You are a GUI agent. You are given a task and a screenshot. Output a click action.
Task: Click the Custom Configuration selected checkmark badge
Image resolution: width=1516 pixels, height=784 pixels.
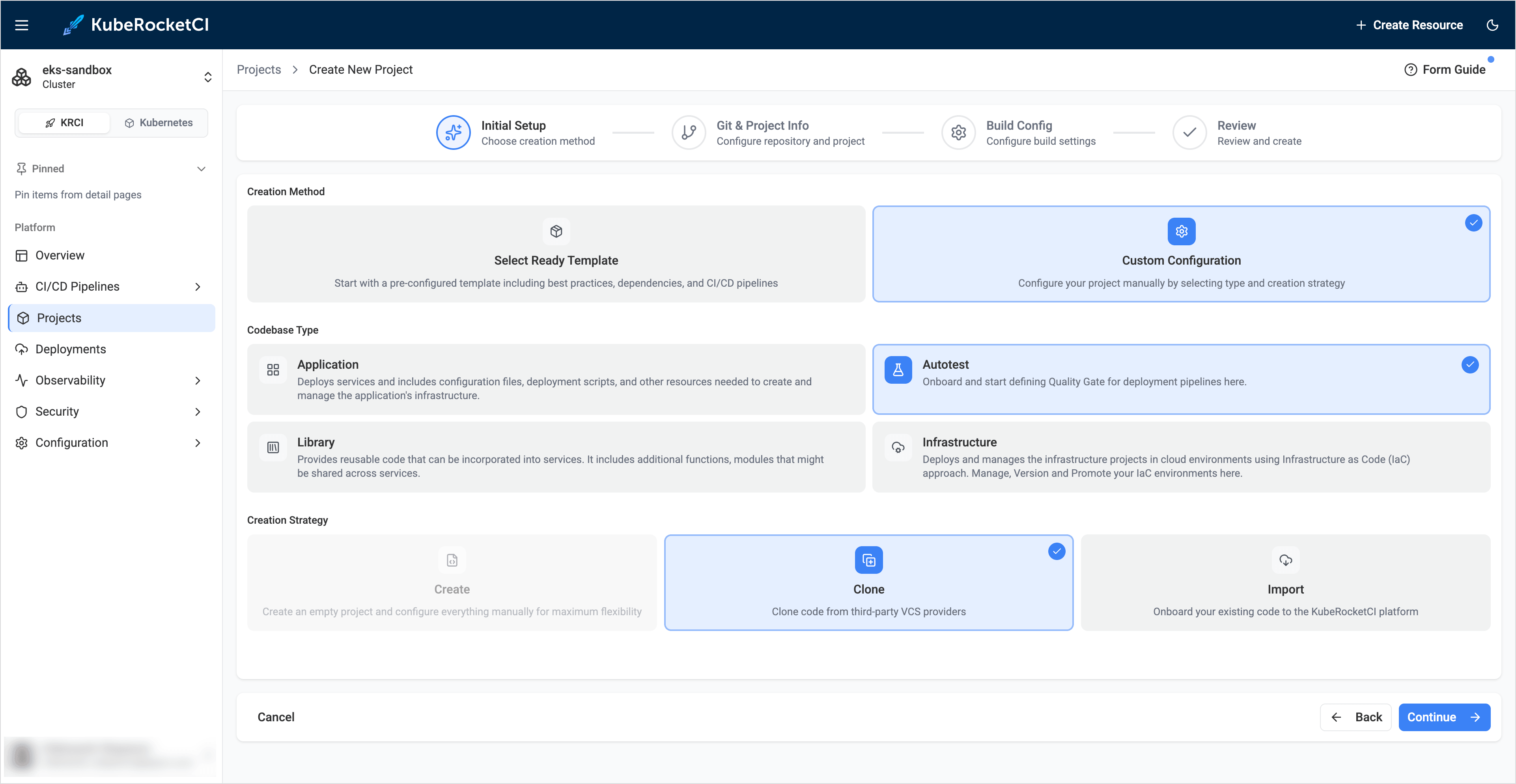click(x=1474, y=222)
